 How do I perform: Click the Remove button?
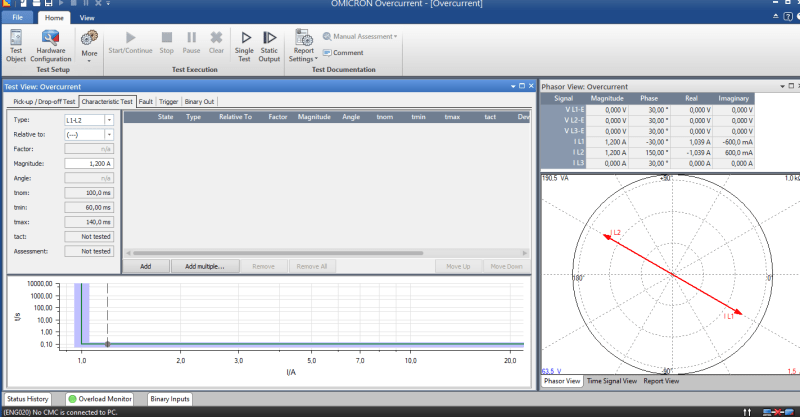tap(263, 266)
